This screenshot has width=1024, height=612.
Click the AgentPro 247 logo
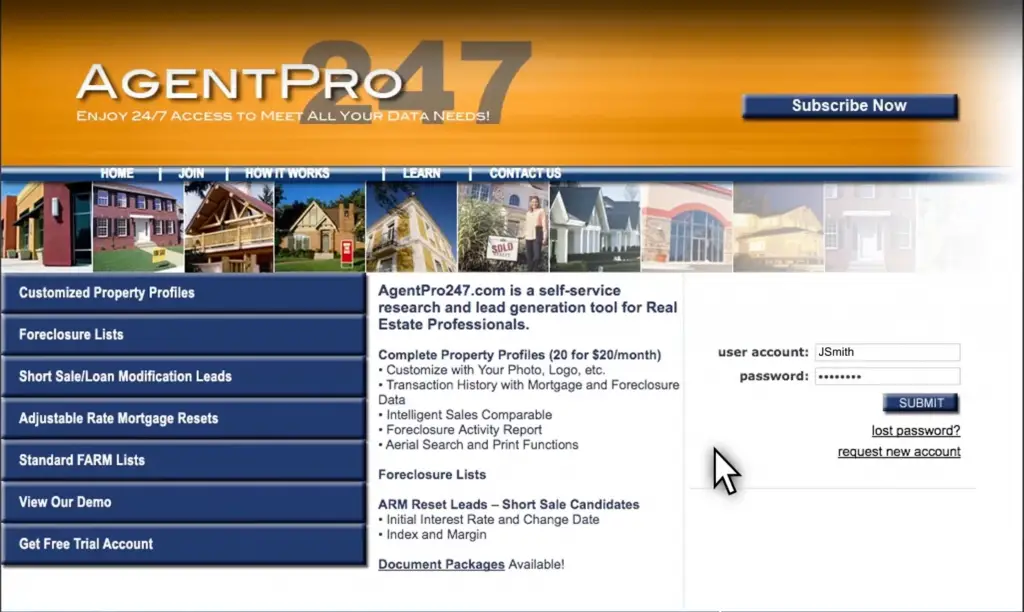[x=304, y=82]
